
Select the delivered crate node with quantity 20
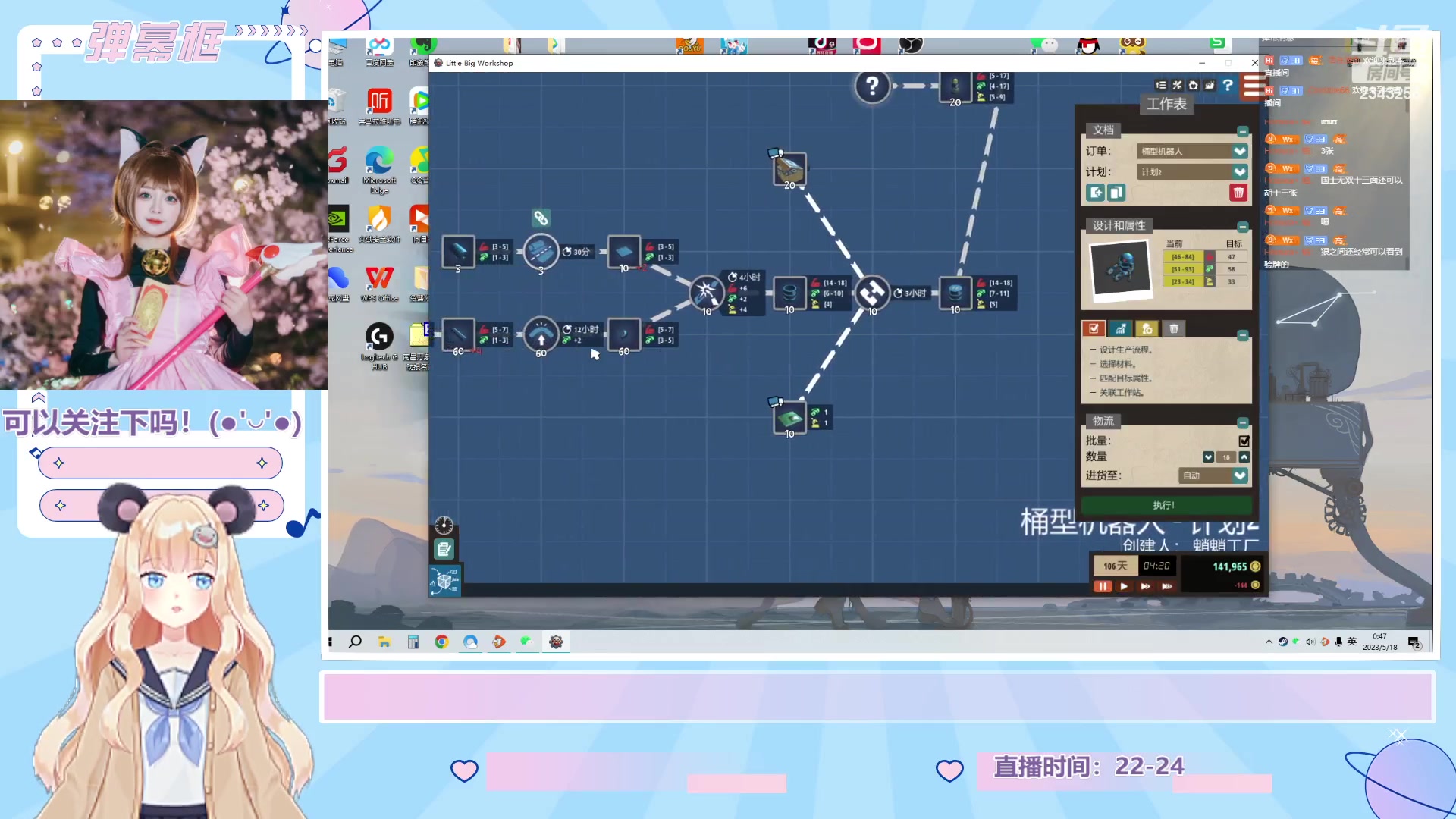[x=789, y=169]
